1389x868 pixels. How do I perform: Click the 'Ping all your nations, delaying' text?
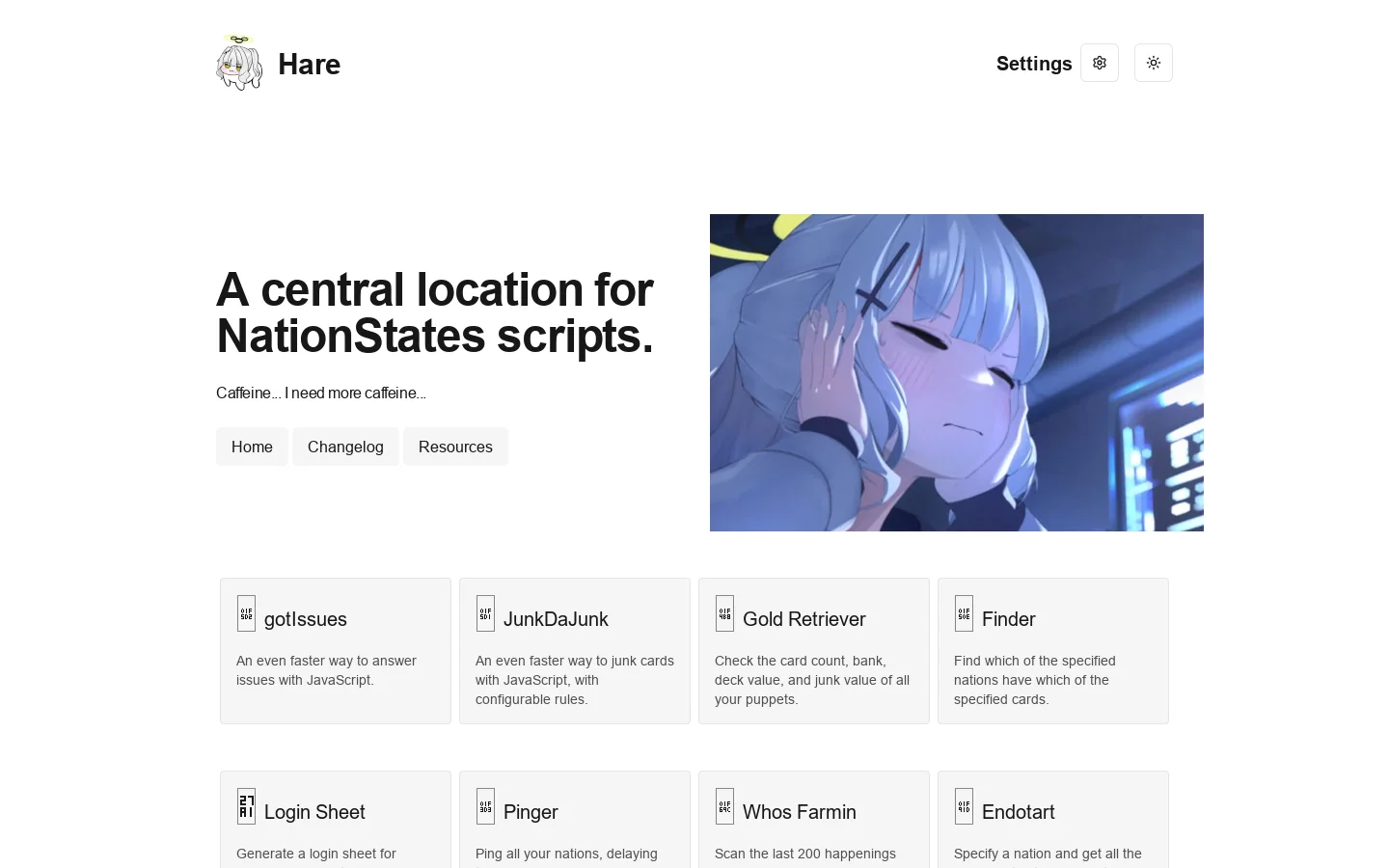pyautogui.click(x=566, y=854)
